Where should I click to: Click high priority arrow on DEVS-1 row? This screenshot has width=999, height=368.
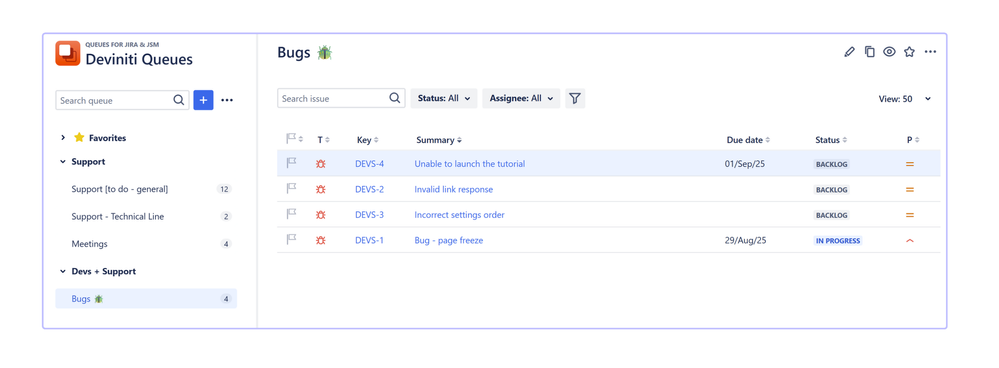[910, 241]
